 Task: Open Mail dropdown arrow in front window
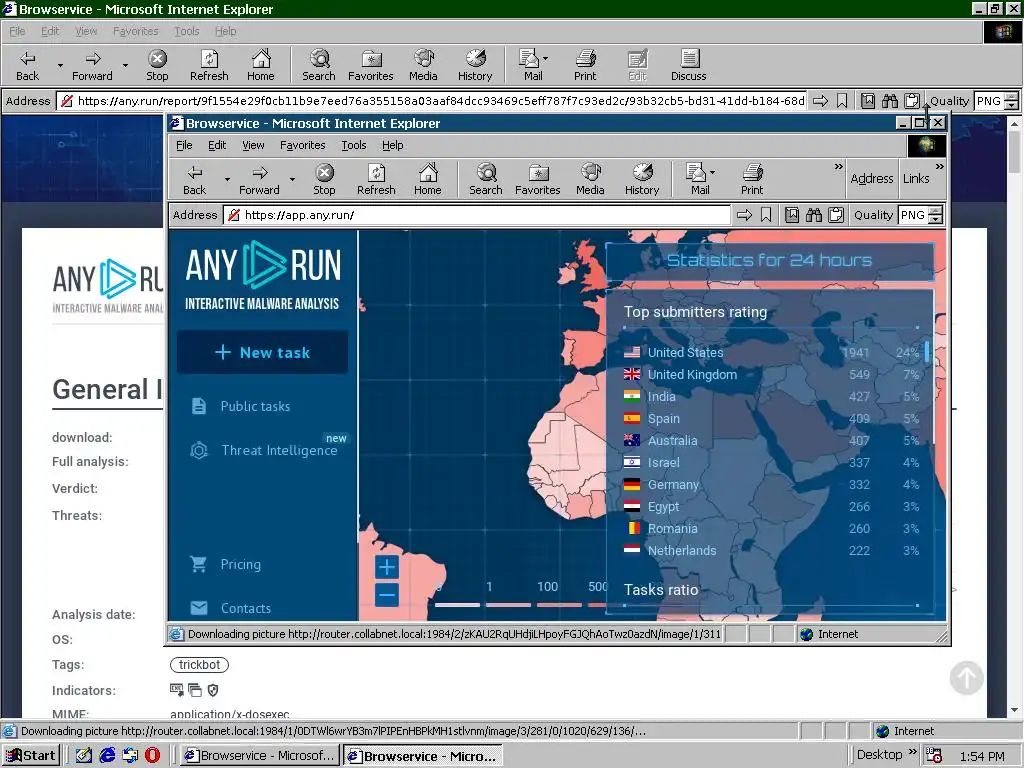click(712, 172)
